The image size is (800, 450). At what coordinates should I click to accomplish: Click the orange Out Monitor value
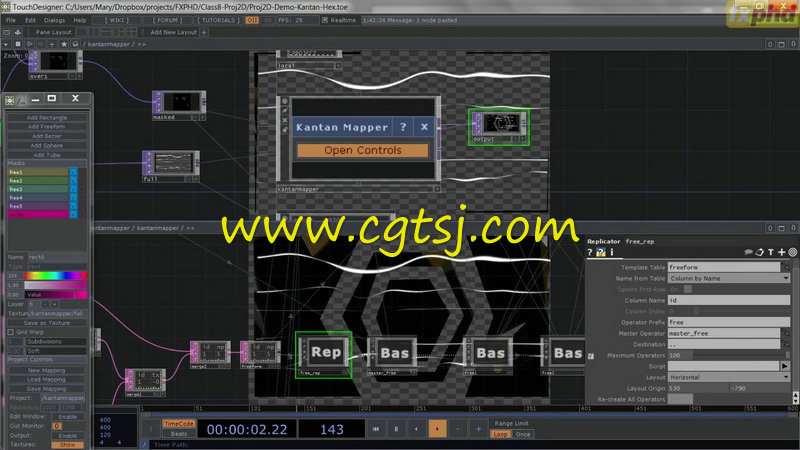click(x=57, y=426)
